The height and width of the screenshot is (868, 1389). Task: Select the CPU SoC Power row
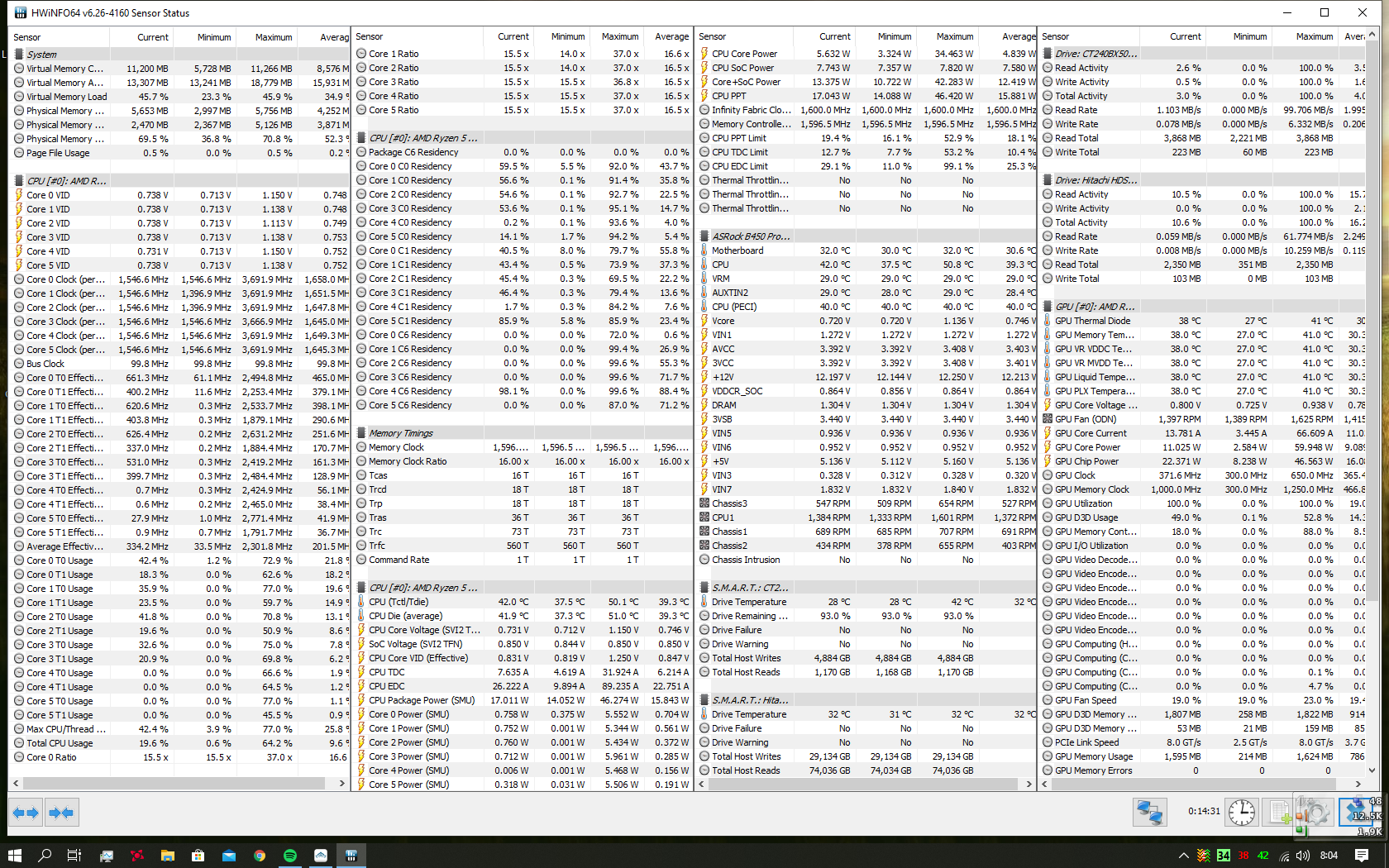point(866,68)
